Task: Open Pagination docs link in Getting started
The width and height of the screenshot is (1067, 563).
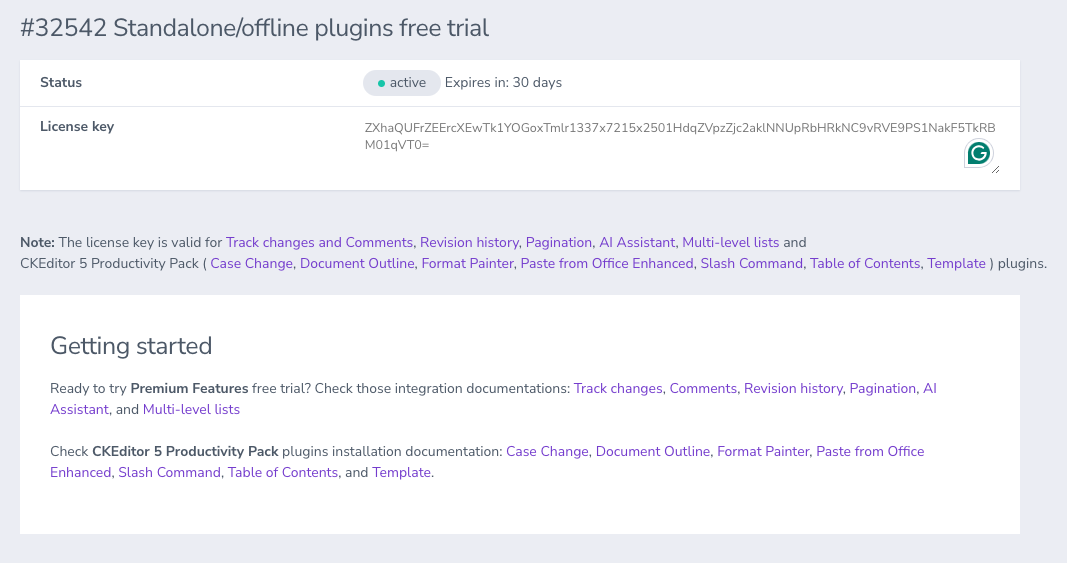Action: (883, 389)
